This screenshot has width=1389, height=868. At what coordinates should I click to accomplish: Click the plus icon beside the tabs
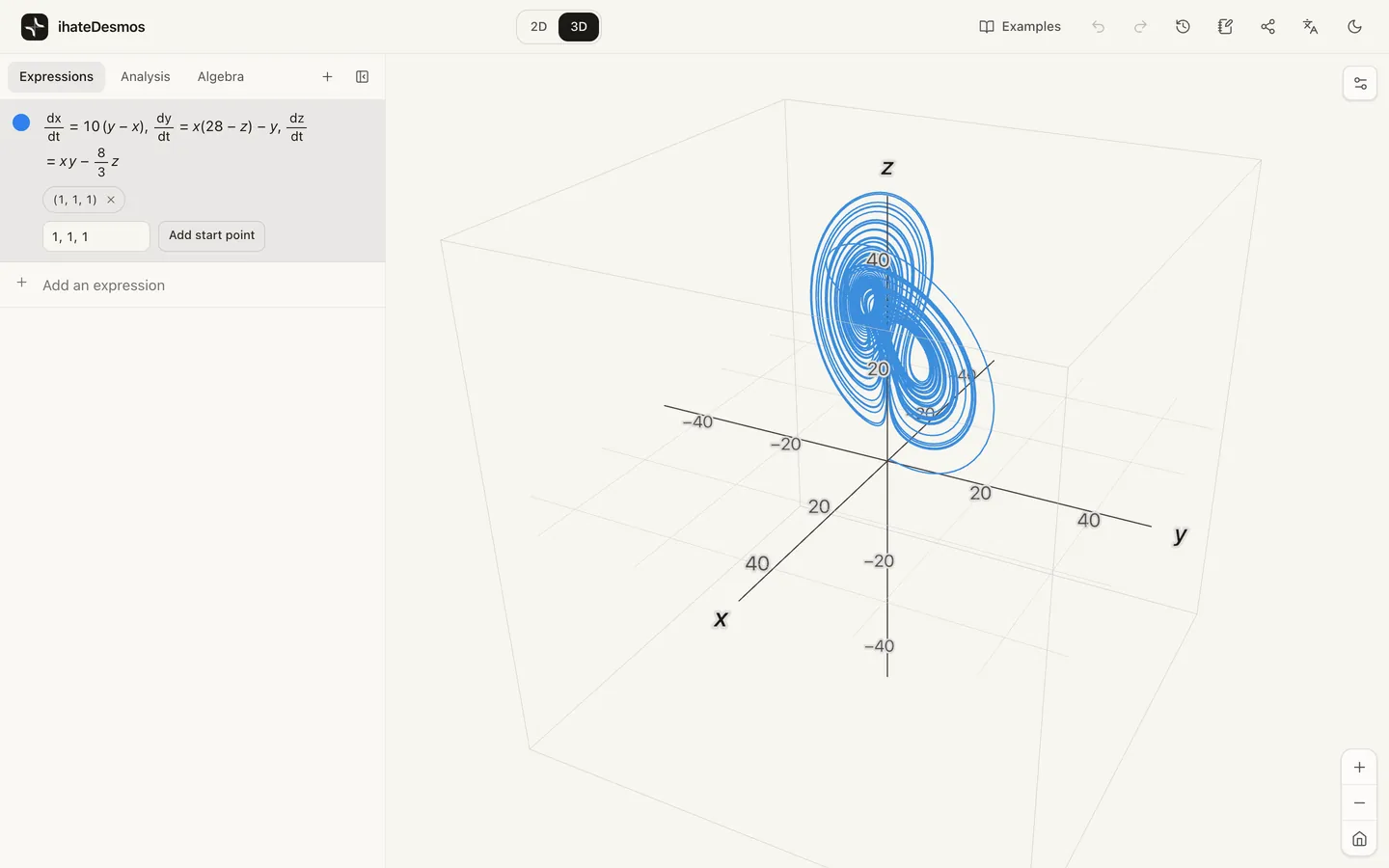click(x=327, y=77)
